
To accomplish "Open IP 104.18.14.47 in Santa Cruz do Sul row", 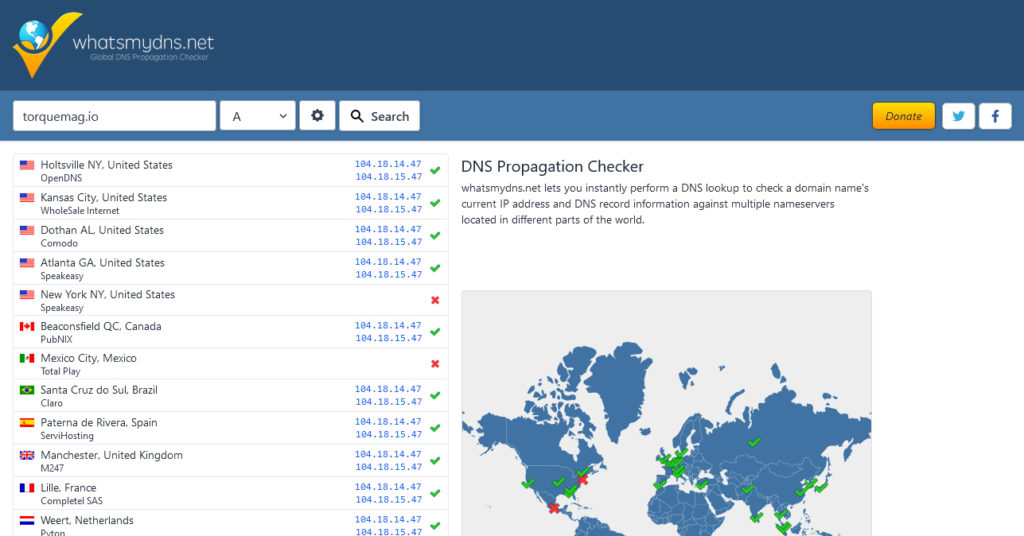I will click(388, 389).
